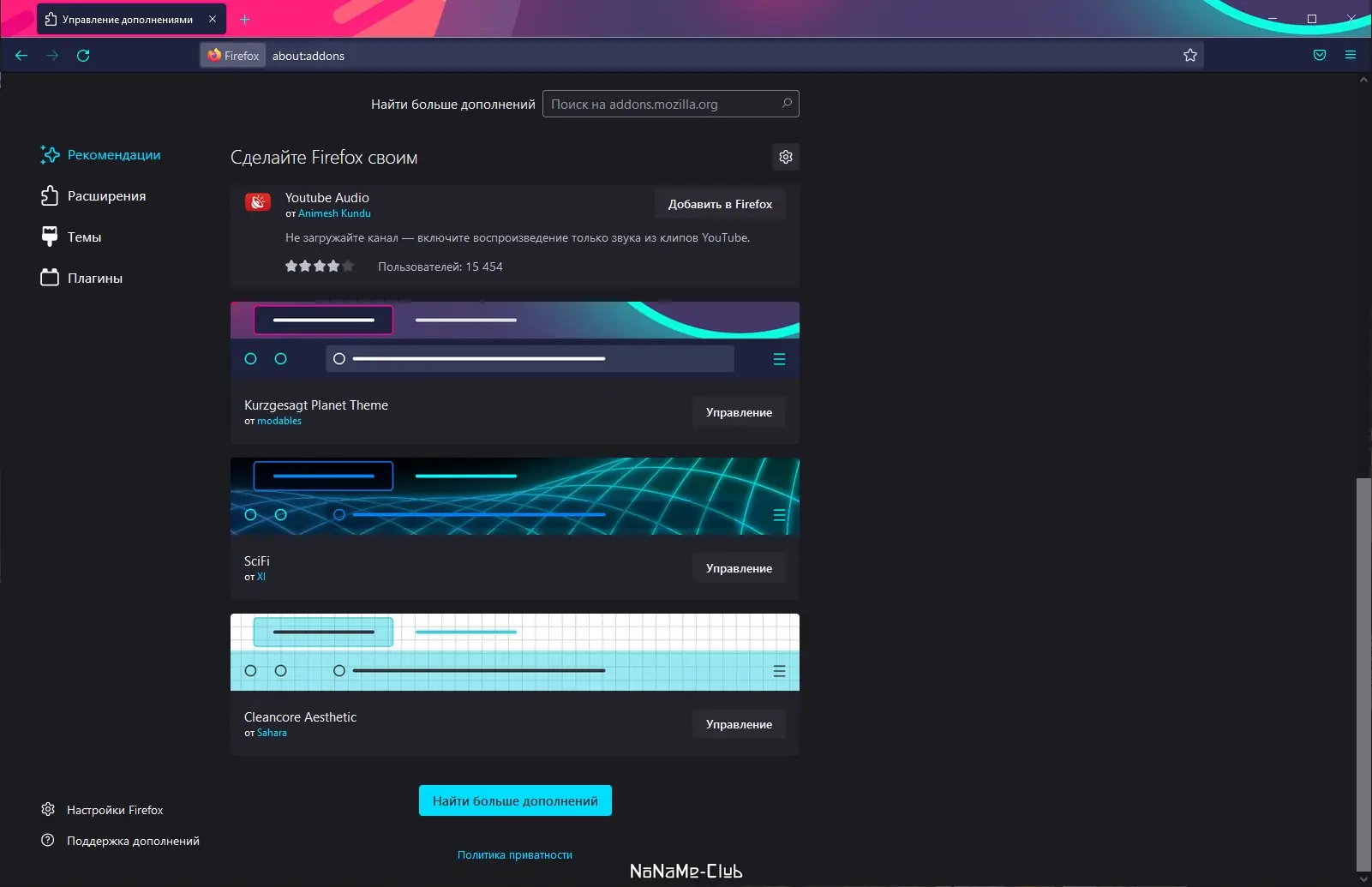Open Настройки Firefox in the sidebar
1372x887 pixels.
[x=102, y=810]
